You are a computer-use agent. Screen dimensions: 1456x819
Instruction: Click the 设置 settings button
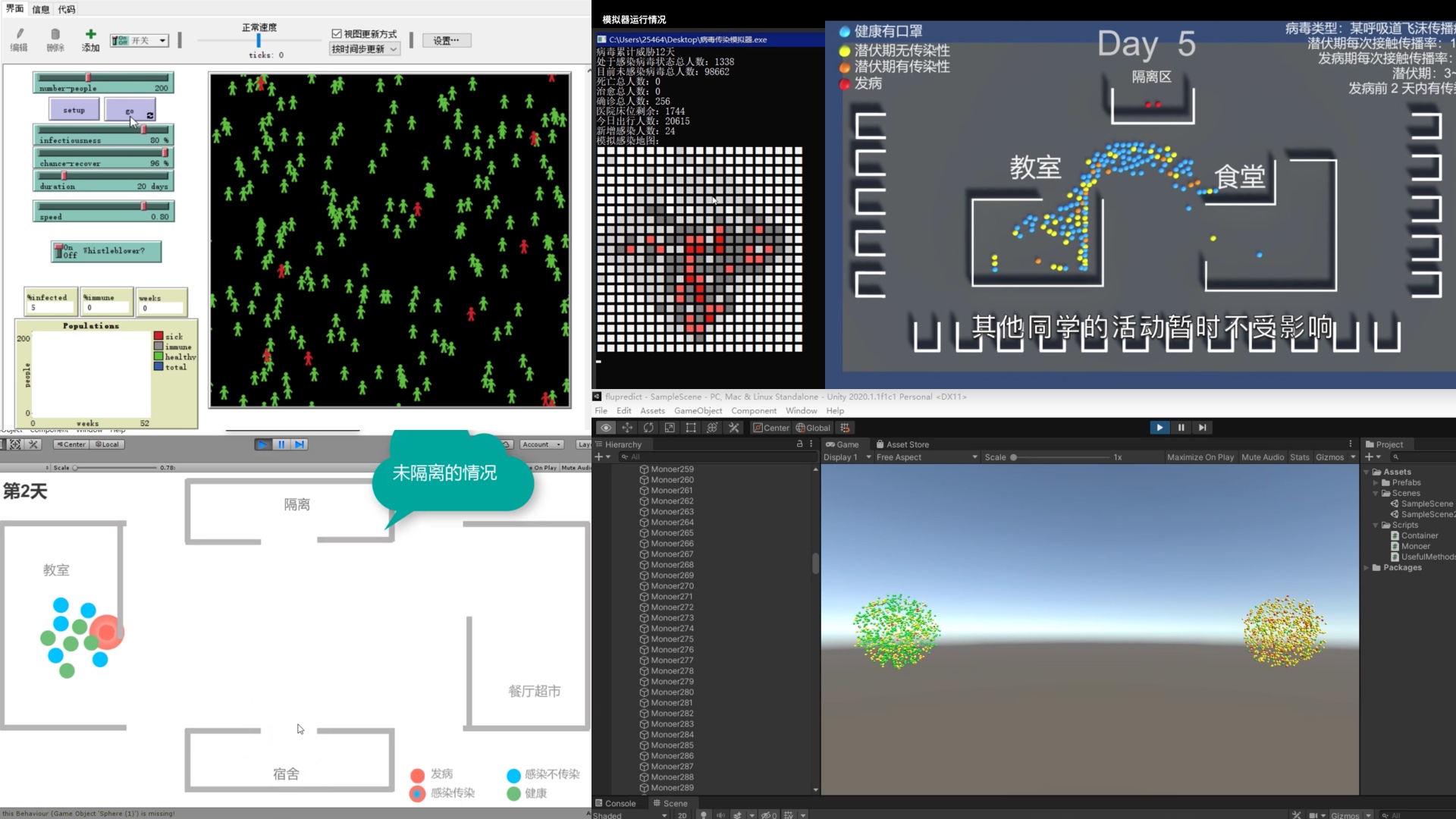(446, 41)
